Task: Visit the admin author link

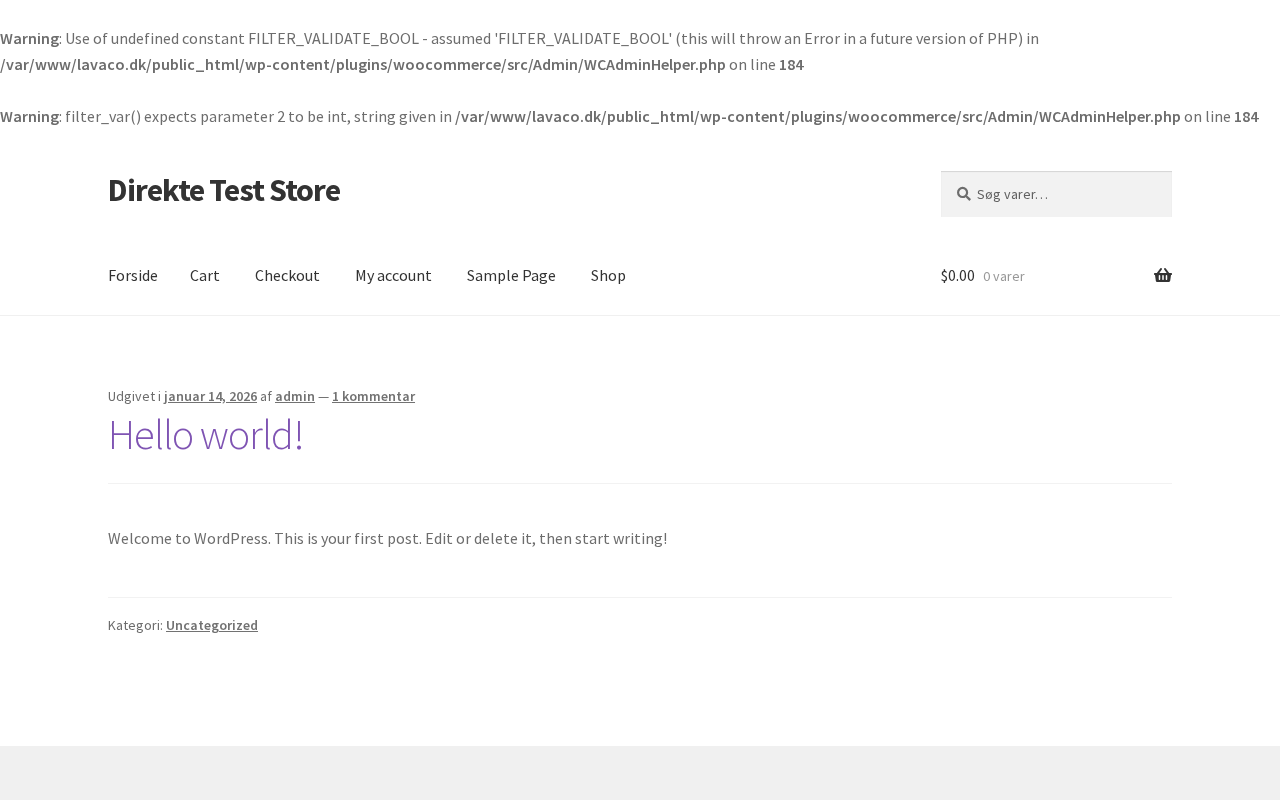Action: (295, 397)
